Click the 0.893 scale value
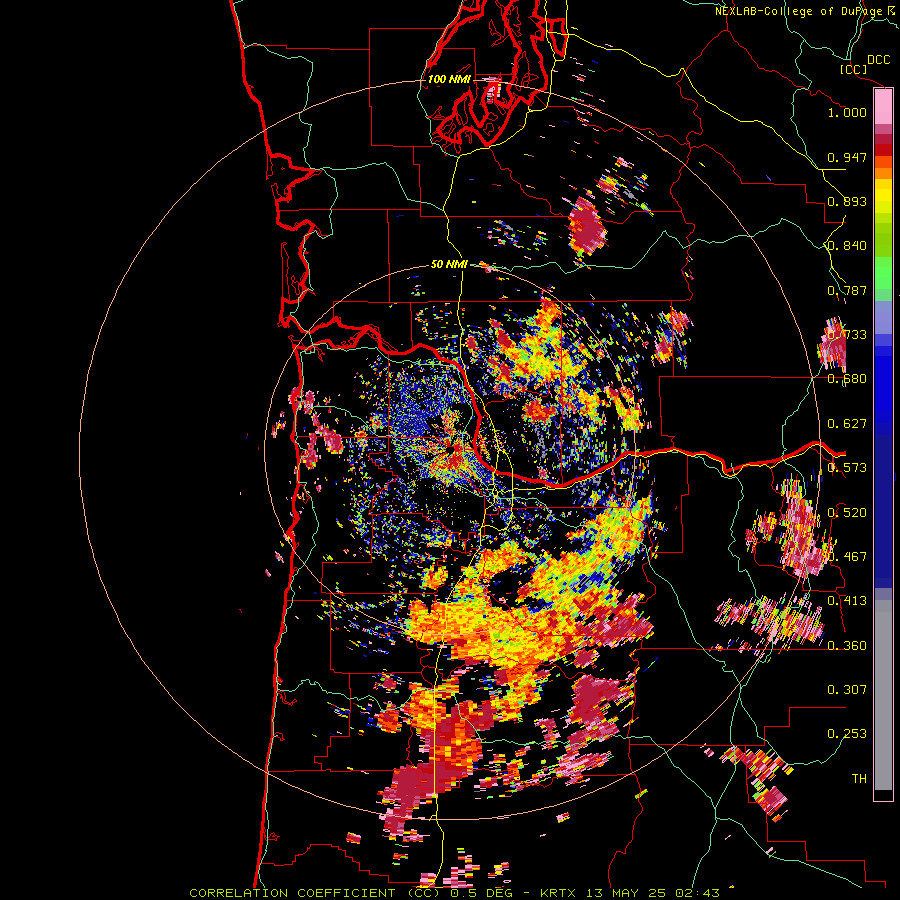The height and width of the screenshot is (900, 900). point(847,201)
